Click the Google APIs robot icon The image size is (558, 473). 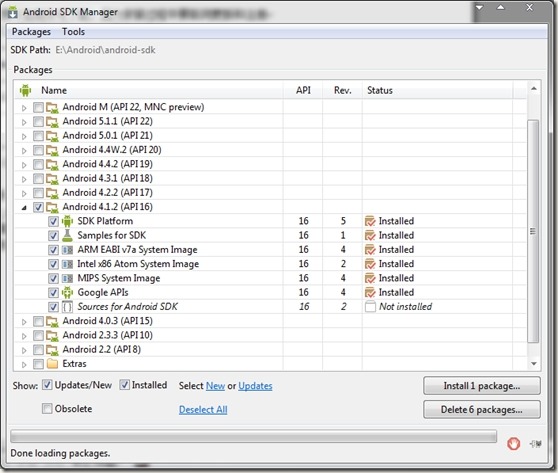(67, 292)
